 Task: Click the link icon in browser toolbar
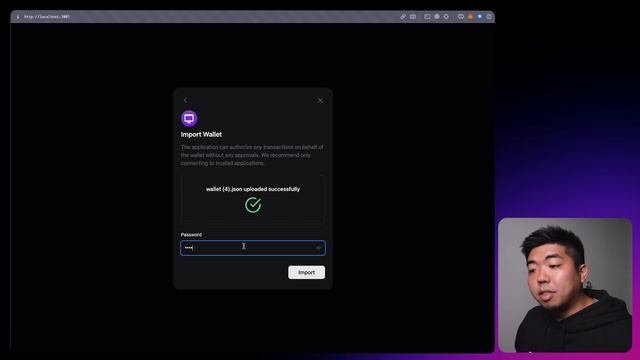click(x=403, y=17)
